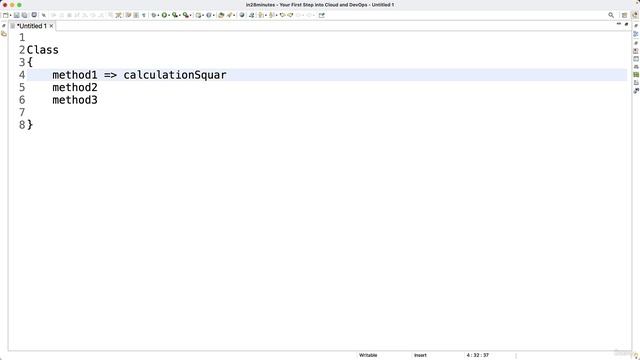This screenshot has height=360, width=640.
Task: Open the bottom right sidebar view icon
Action: (x=636, y=91)
